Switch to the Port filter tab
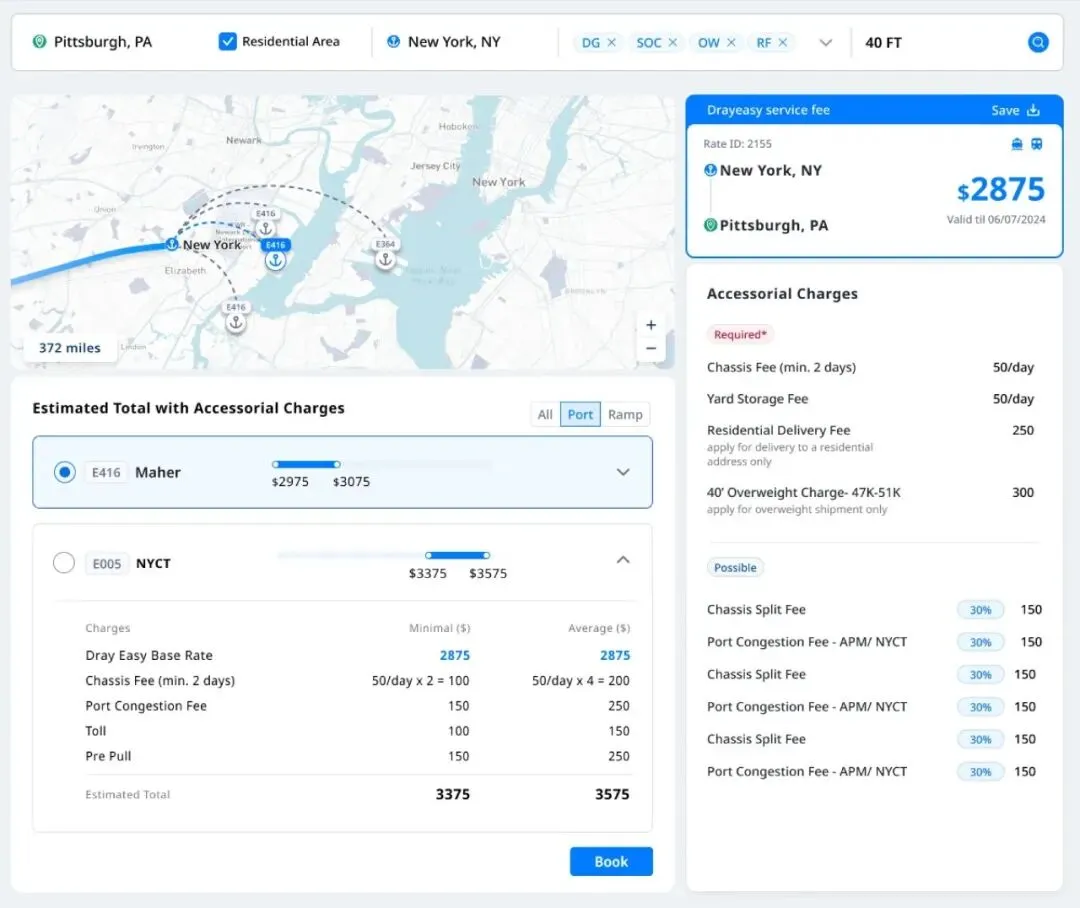The image size is (1080, 908). click(580, 415)
